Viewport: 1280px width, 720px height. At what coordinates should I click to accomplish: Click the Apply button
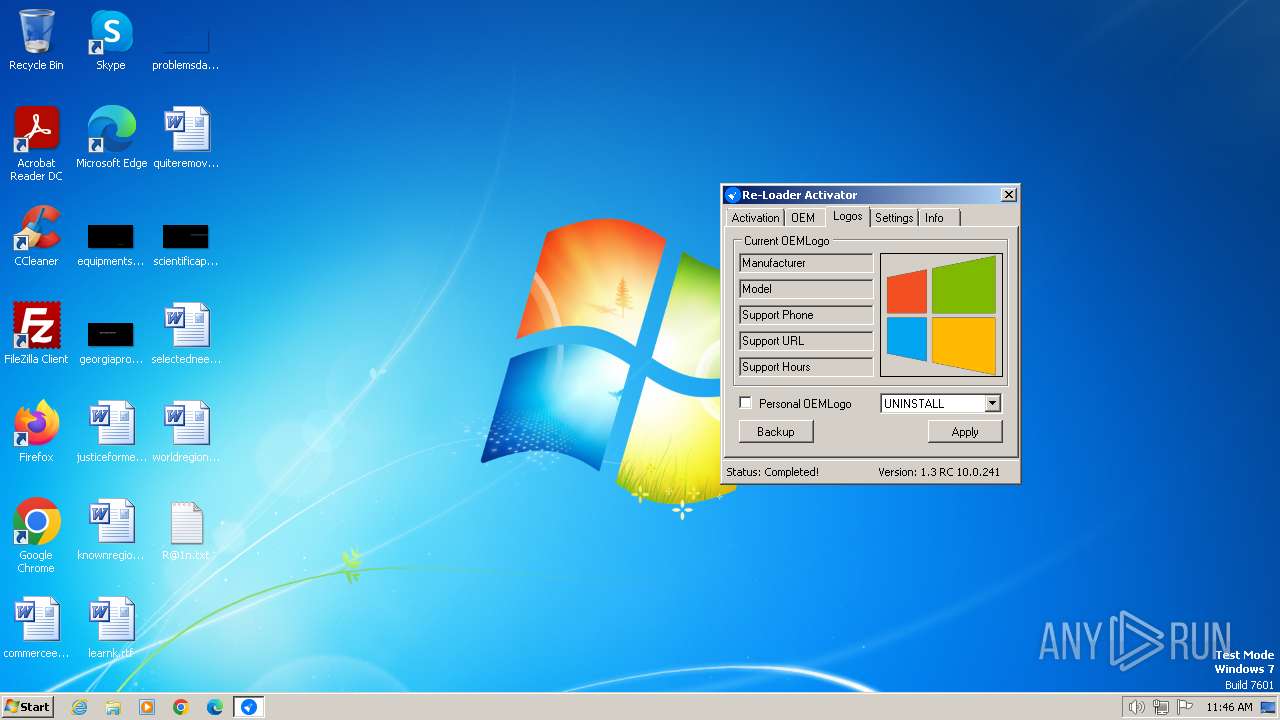coord(965,432)
